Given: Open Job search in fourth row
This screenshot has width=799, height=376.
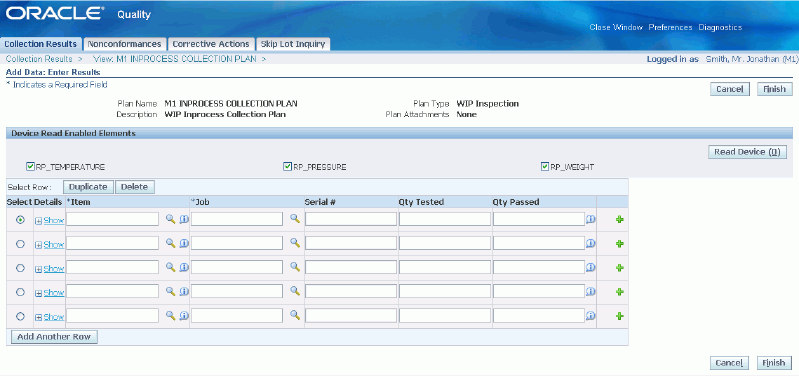Looking at the screenshot, I should (x=295, y=290).
